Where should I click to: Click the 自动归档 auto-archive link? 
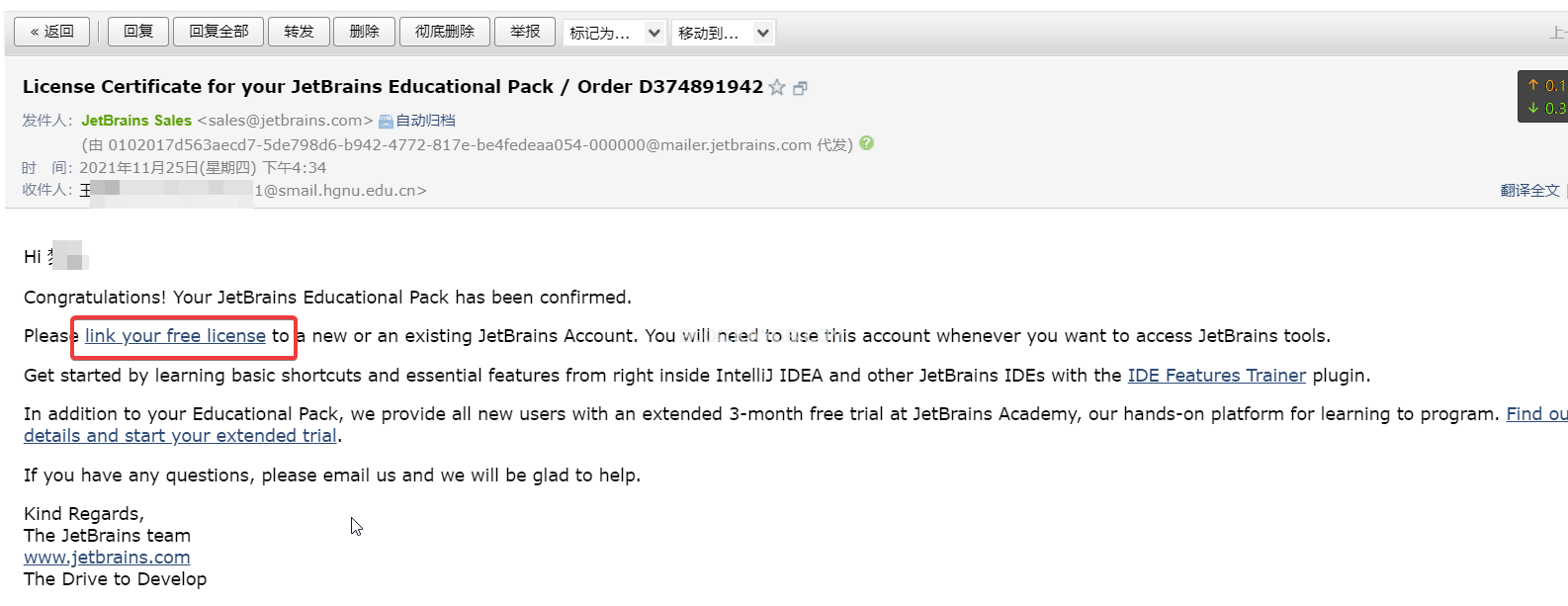tap(418, 121)
